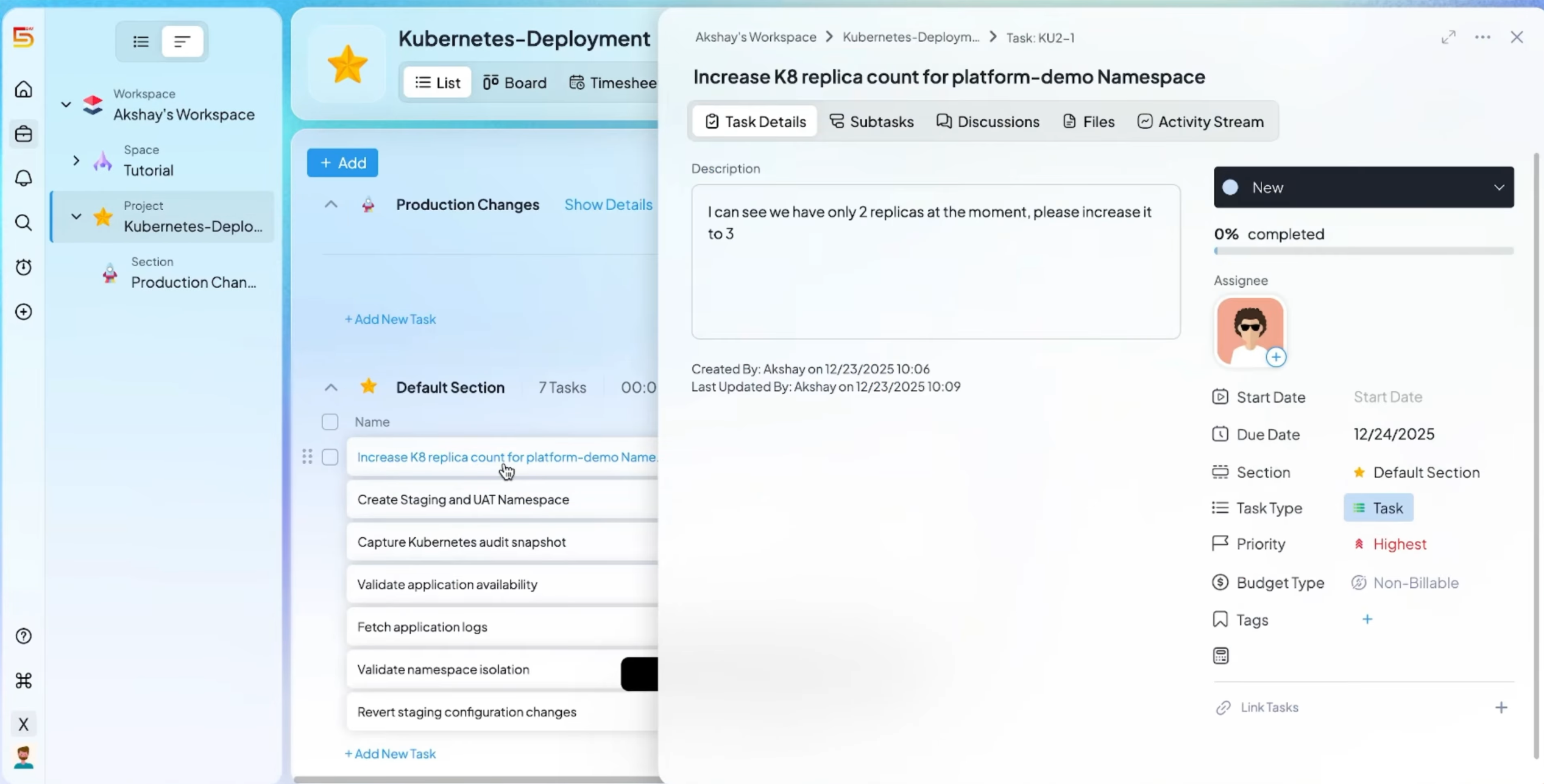Click Show Details link for Production Changes
The width and height of the screenshot is (1544, 784).
pos(607,205)
